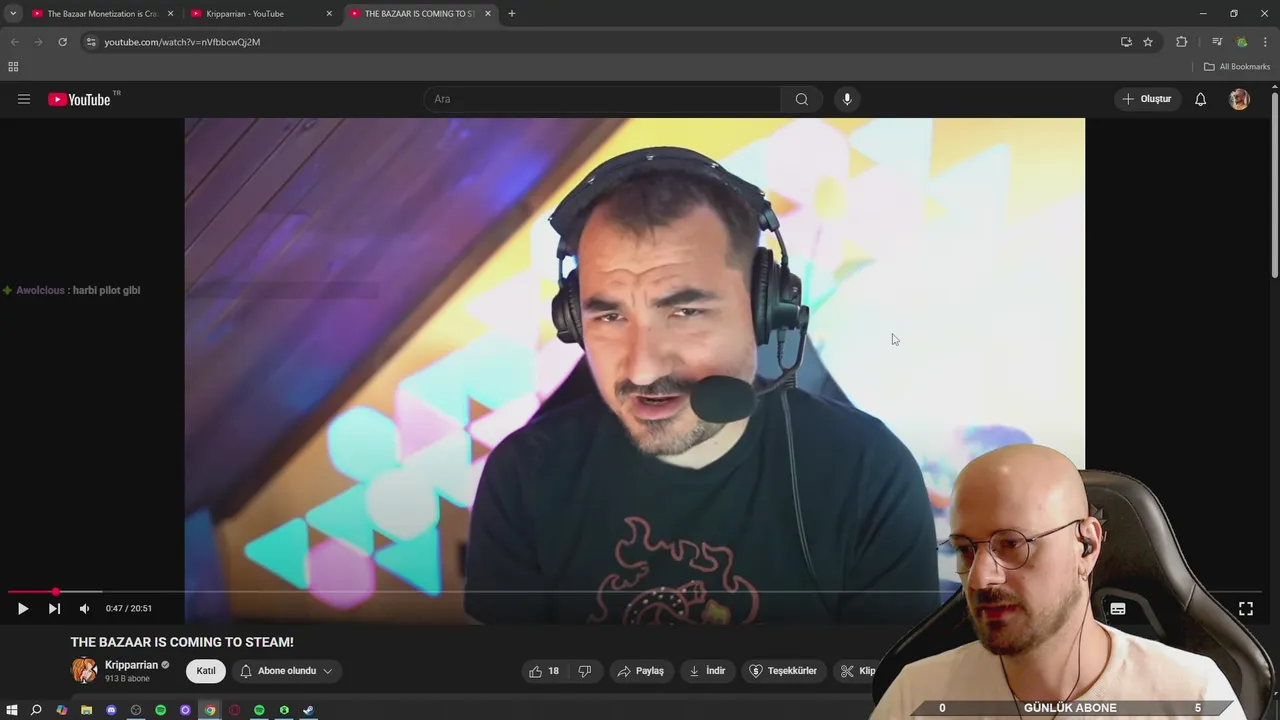
Task: Close the Kripparrian - YouTube tab
Action: coord(329,14)
